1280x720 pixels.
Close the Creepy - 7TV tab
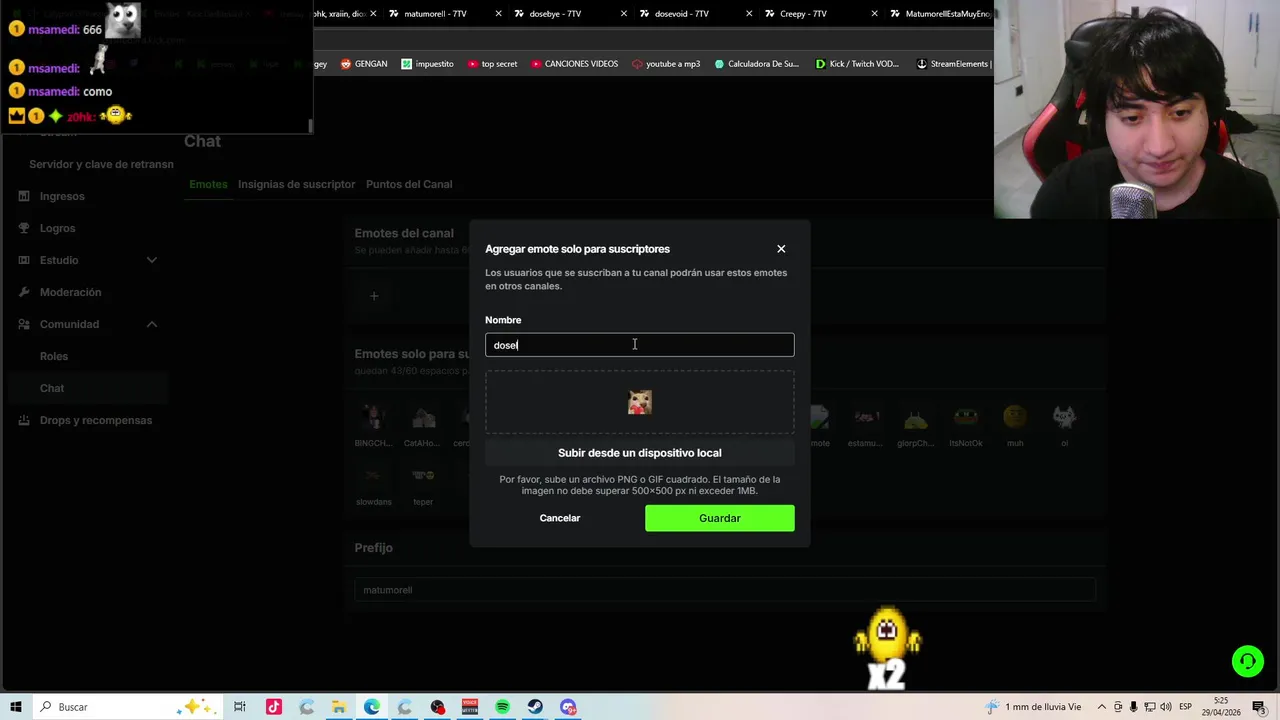coord(874,14)
